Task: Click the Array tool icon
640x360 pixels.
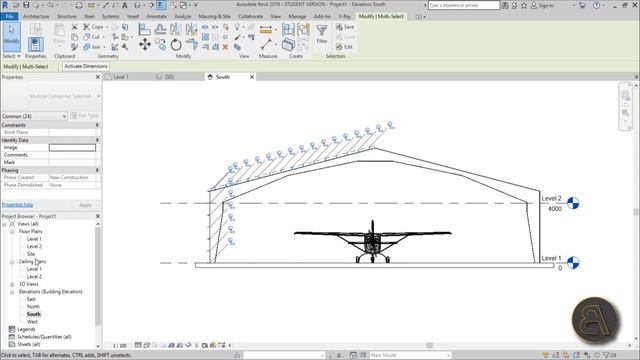Action: [205, 37]
